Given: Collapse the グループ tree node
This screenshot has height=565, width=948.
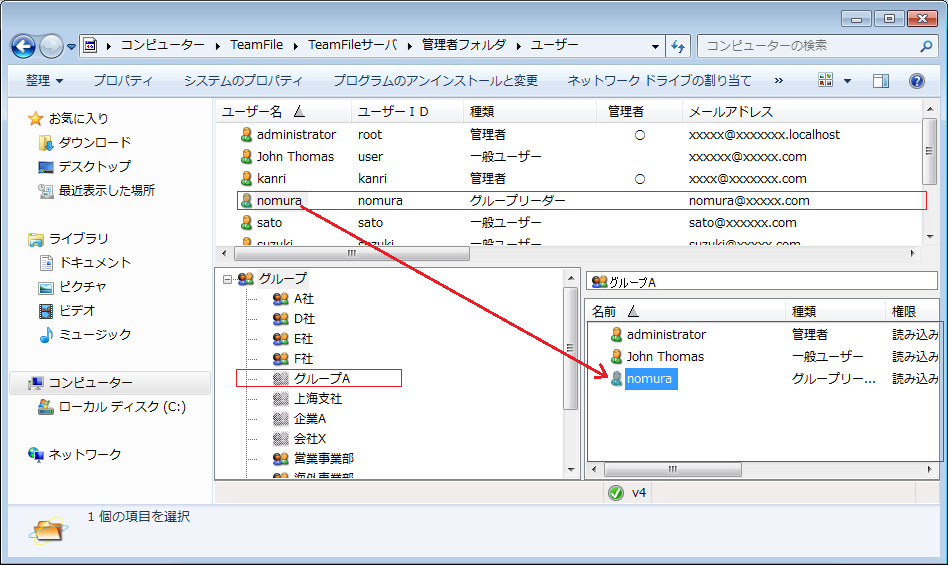Looking at the screenshot, I should click(x=227, y=279).
